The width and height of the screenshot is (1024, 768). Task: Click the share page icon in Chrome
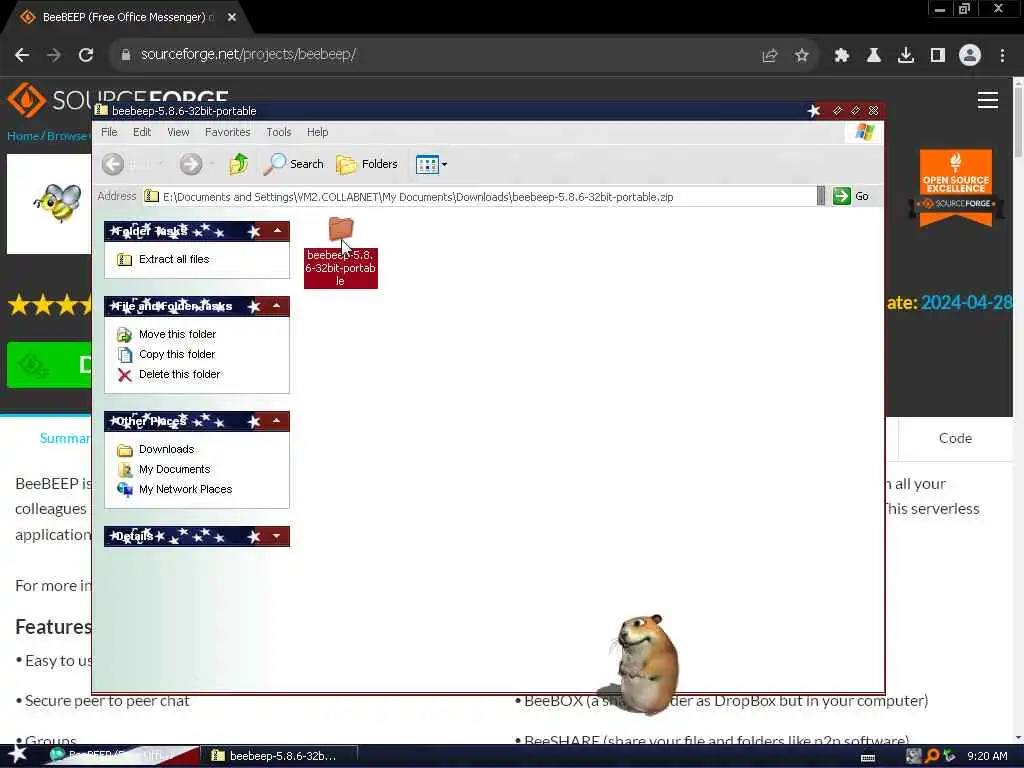click(769, 56)
